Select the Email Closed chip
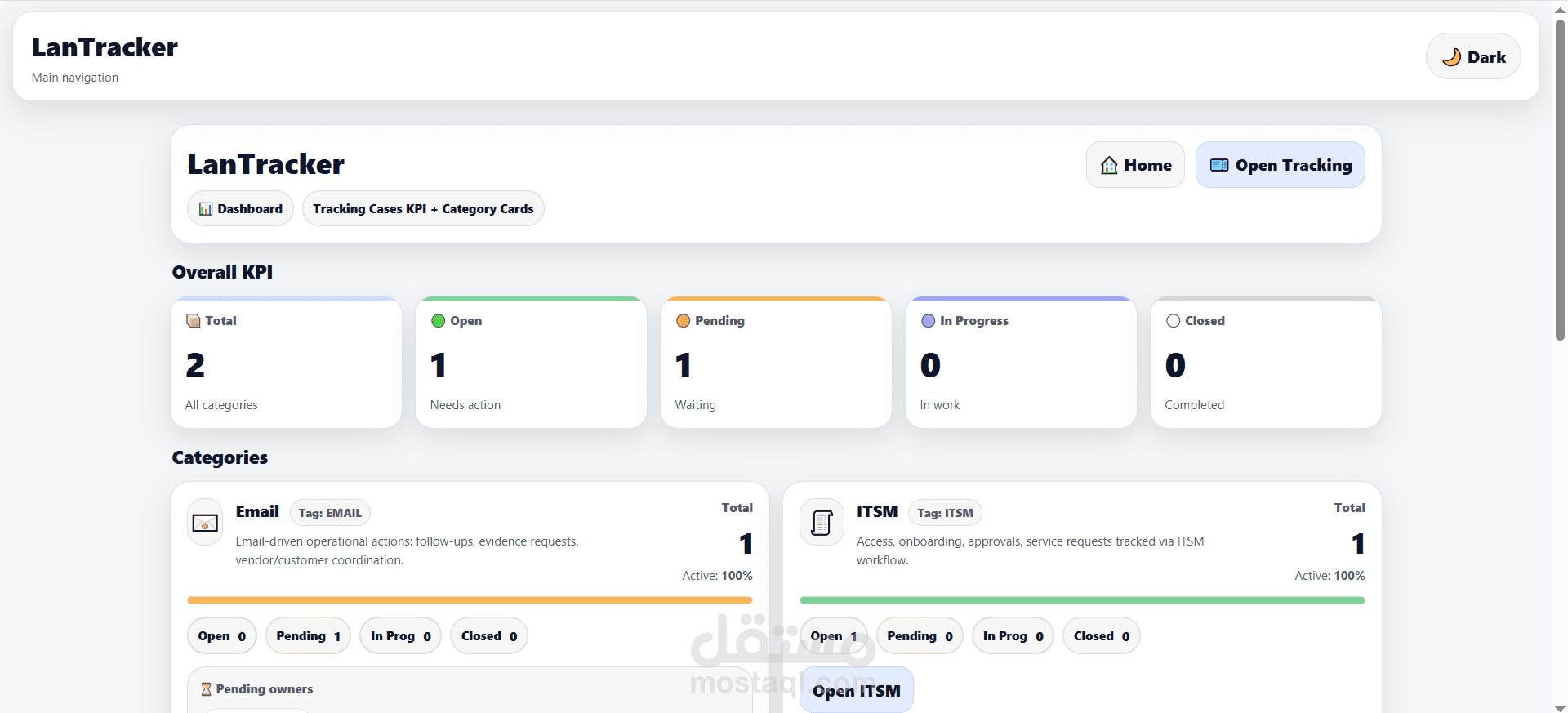The width and height of the screenshot is (1568, 713). click(x=489, y=636)
